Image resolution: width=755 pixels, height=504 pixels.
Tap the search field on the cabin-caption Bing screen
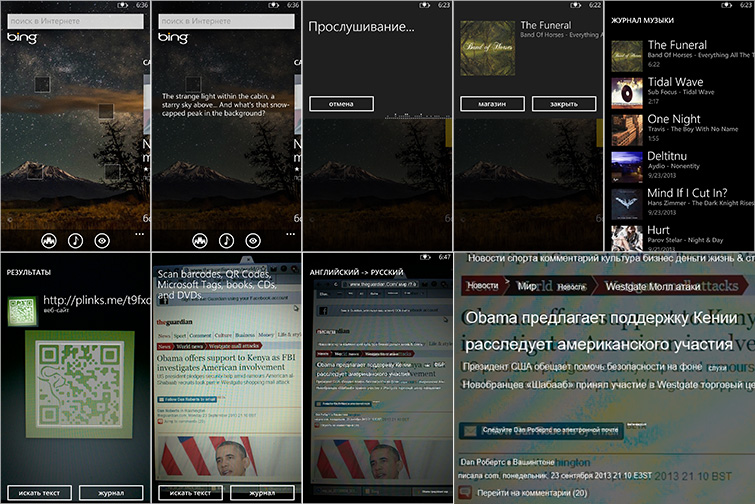point(226,21)
